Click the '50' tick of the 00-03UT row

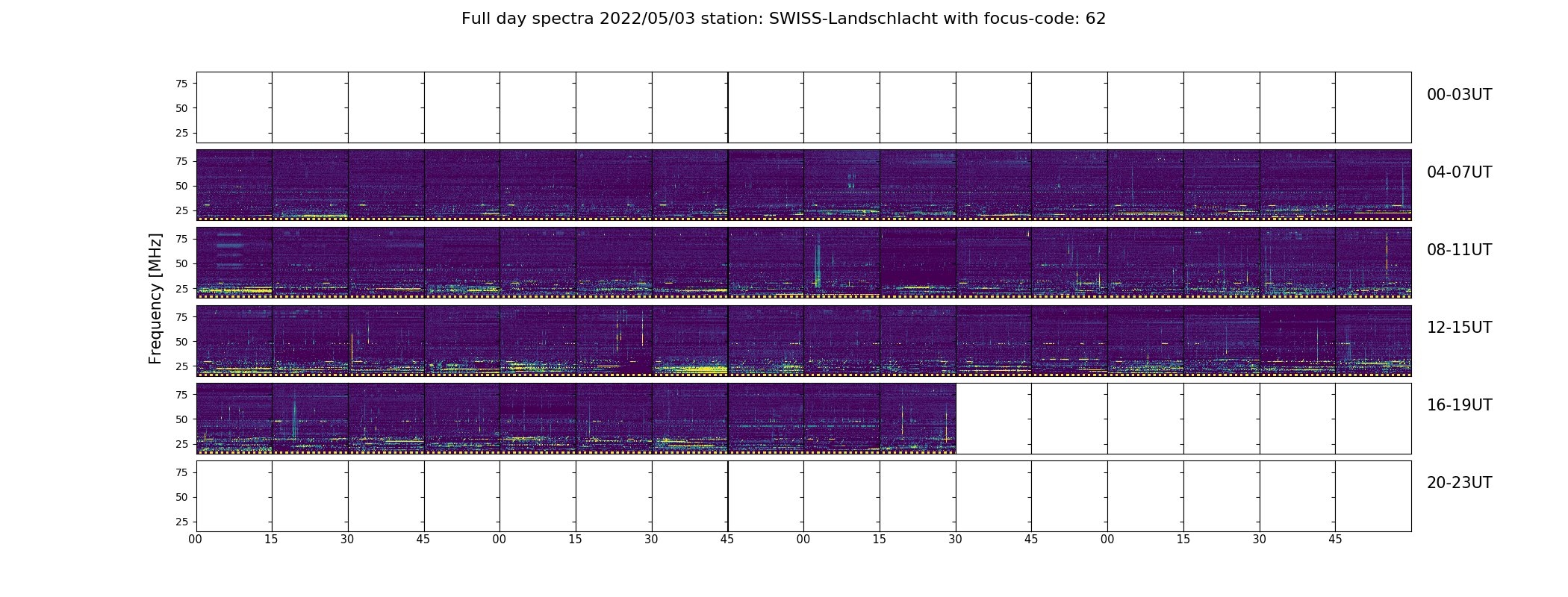click(x=181, y=108)
